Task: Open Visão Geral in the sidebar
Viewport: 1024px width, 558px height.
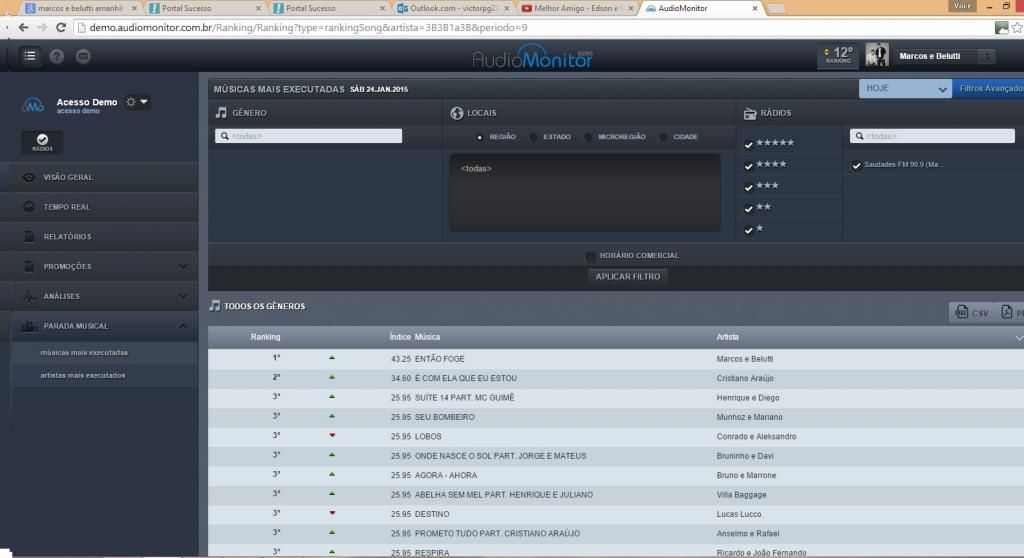Action: 68,177
